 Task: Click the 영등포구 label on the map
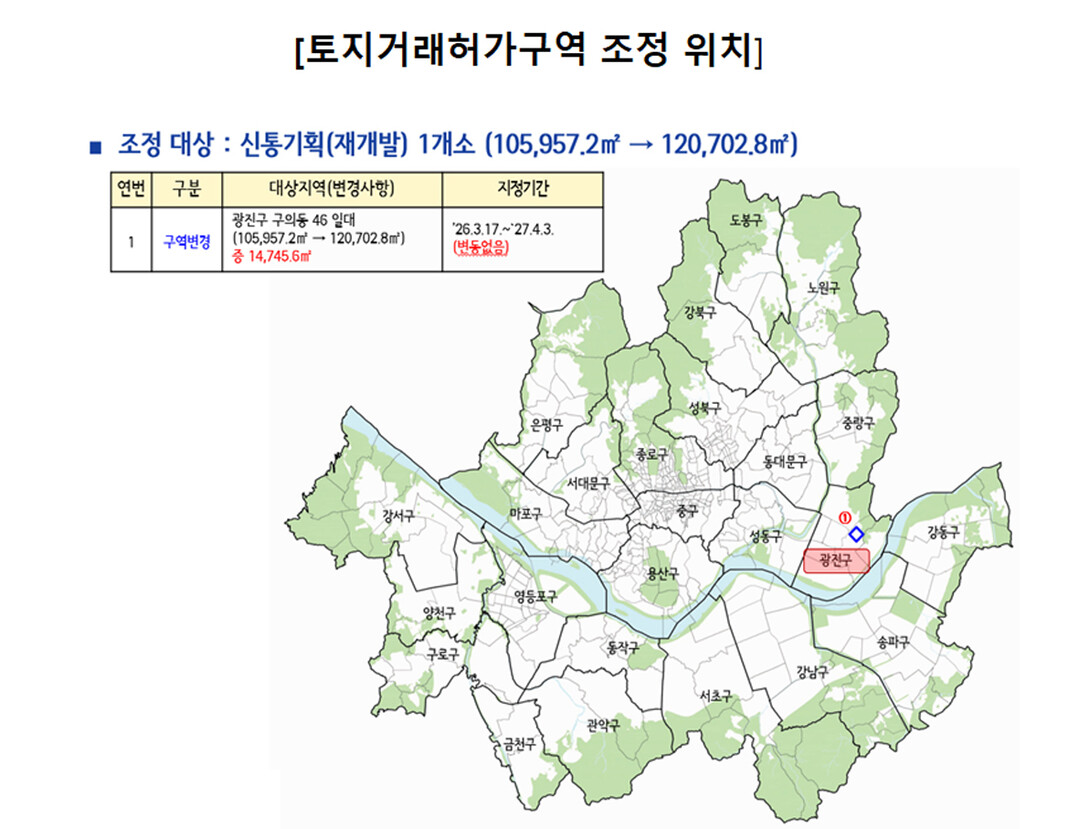pyautogui.click(x=535, y=596)
